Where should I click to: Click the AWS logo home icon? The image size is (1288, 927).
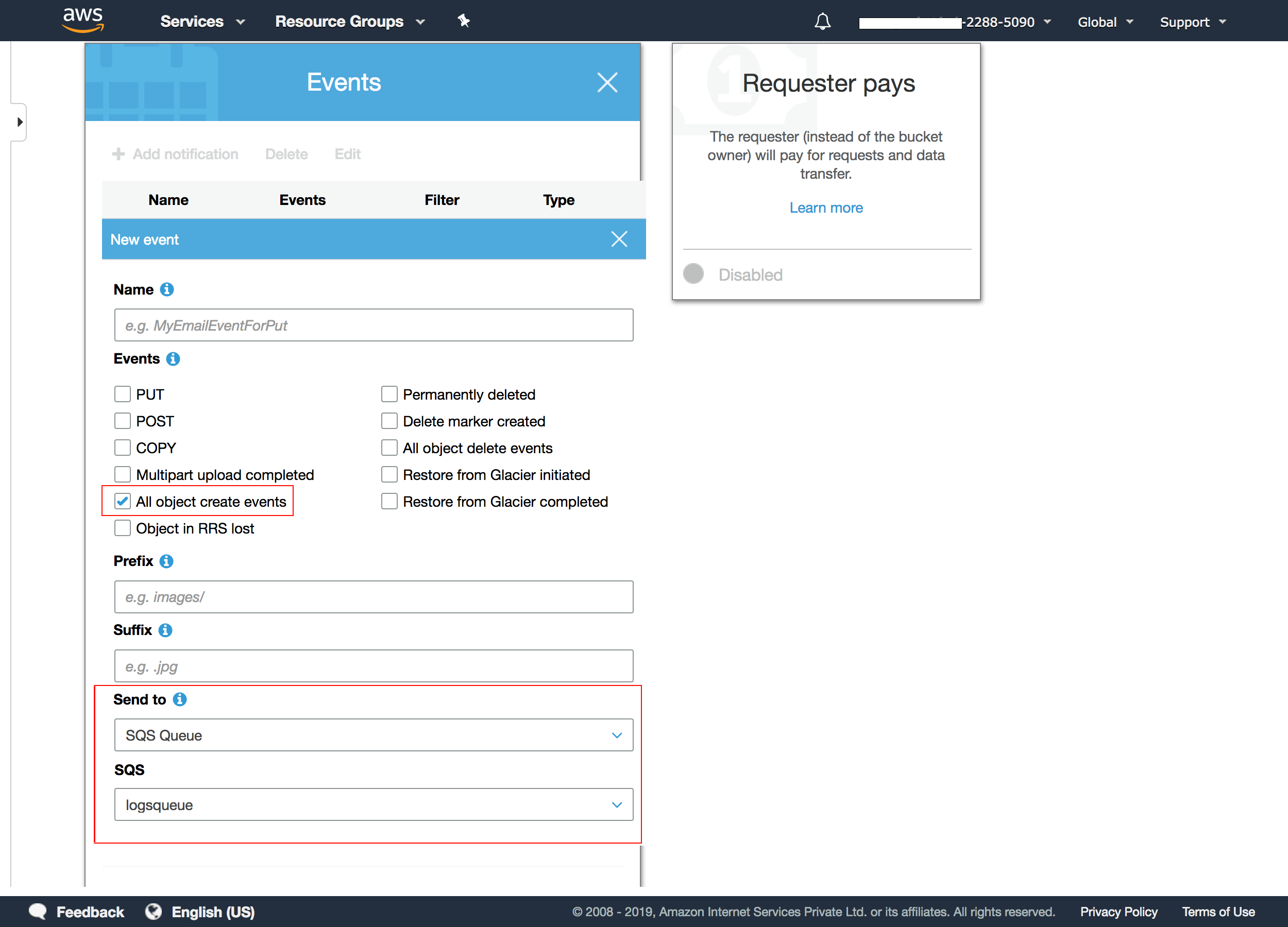coord(83,21)
